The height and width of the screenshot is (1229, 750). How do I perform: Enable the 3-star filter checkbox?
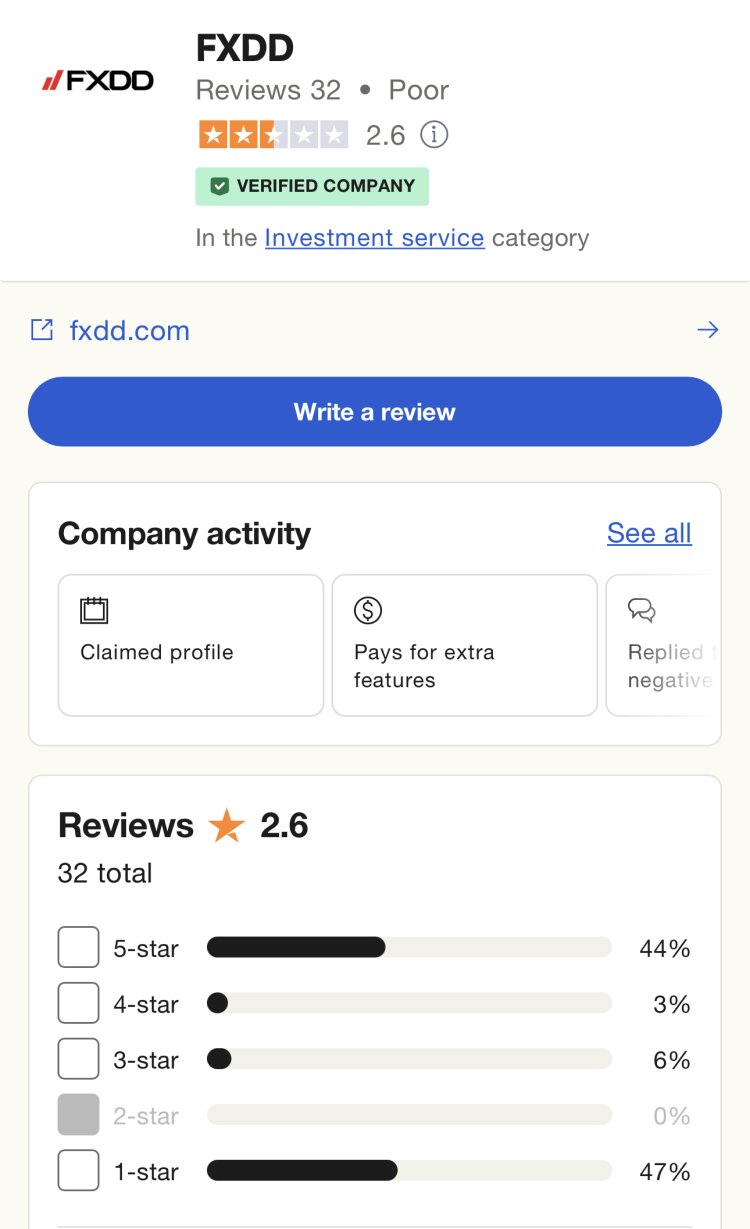79,1059
